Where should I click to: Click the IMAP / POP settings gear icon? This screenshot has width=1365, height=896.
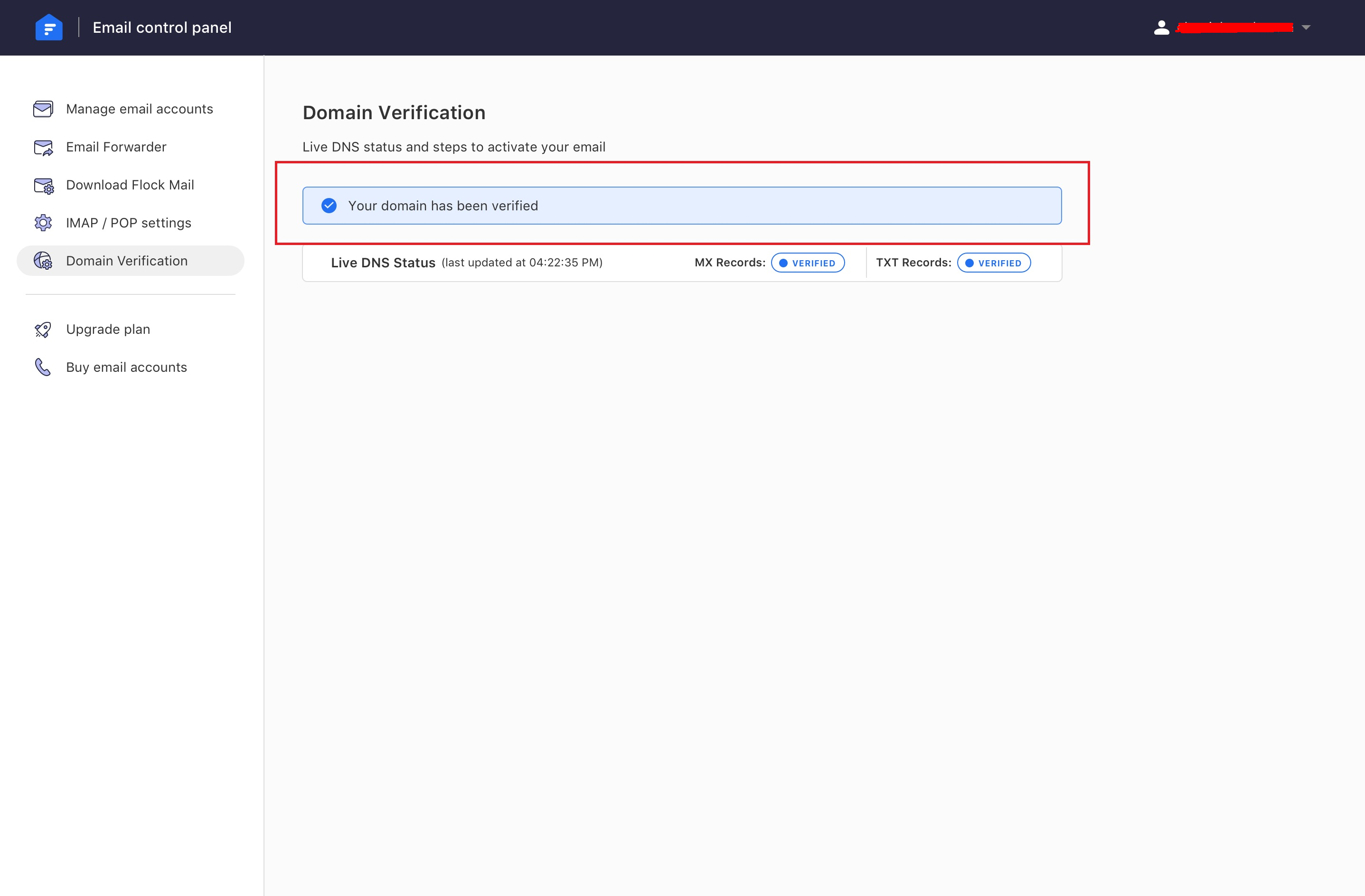click(43, 223)
